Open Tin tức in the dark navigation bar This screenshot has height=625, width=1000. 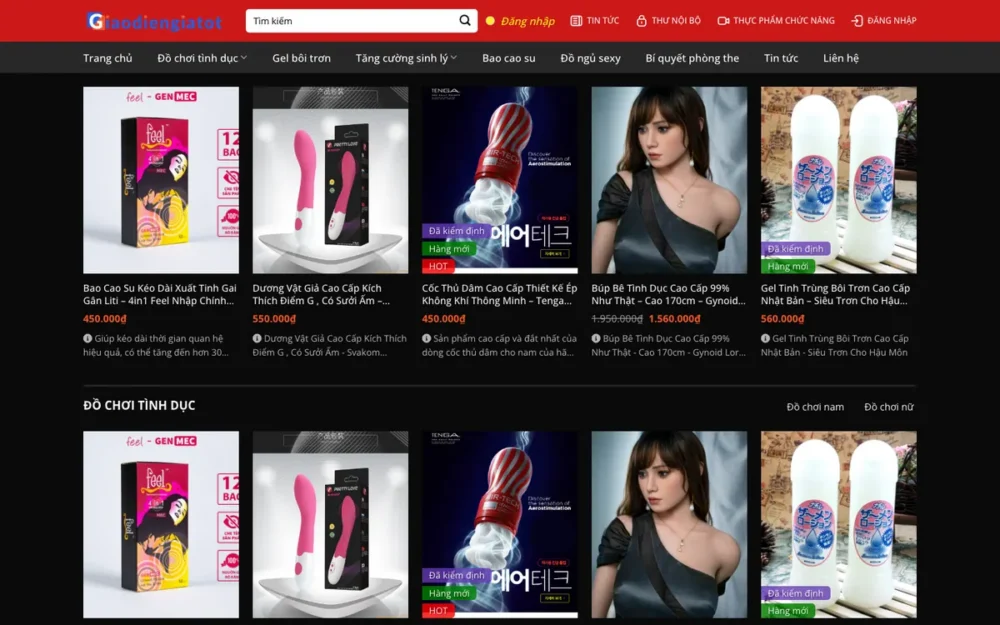[x=781, y=58]
